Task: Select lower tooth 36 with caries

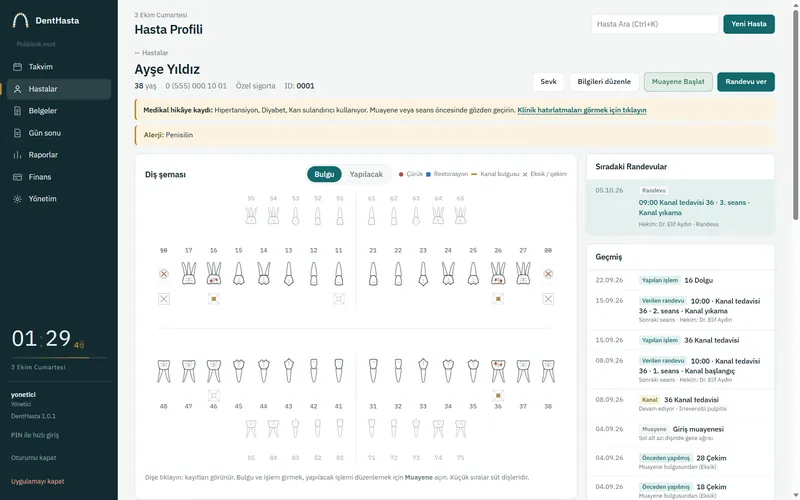Action: tap(498, 371)
